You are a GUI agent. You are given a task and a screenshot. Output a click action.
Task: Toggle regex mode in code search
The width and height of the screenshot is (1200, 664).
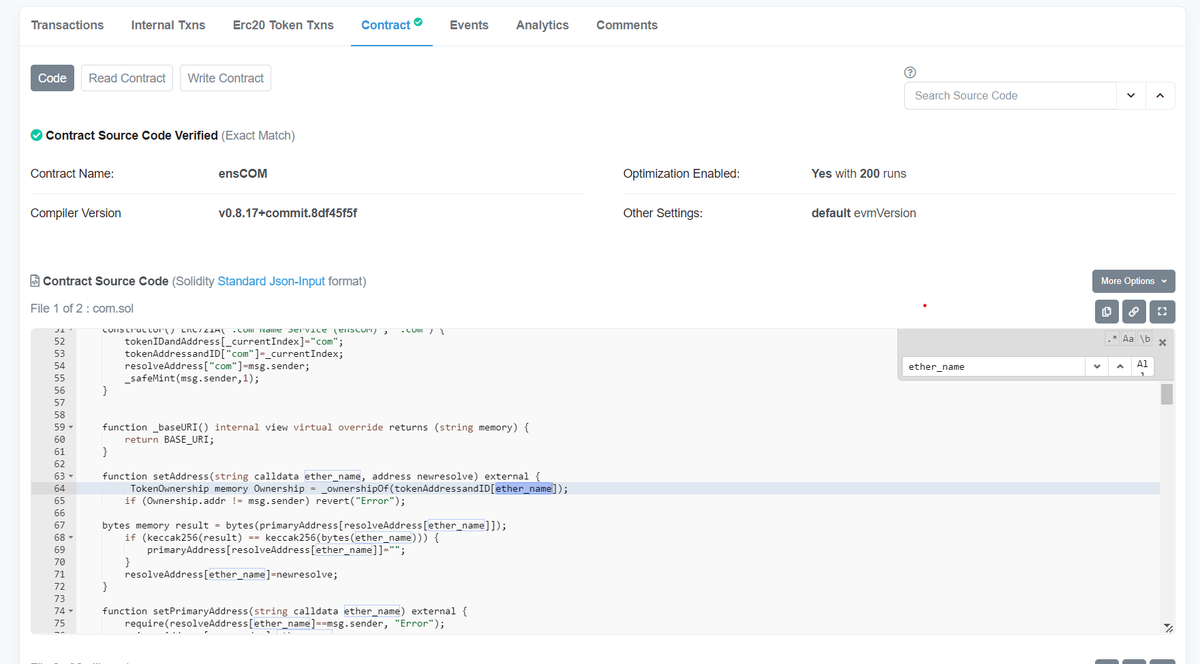[x=1110, y=339]
